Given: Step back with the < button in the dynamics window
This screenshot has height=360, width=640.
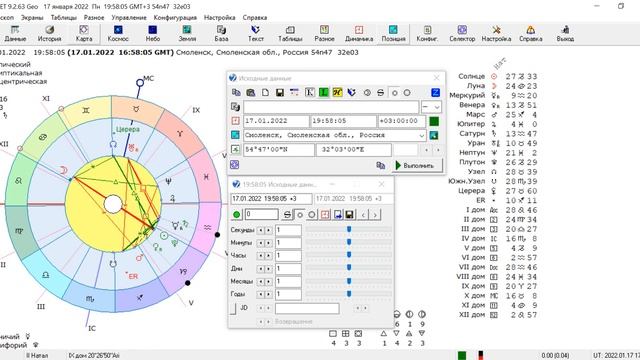Looking at the screenshot, I should click(363, 215).
